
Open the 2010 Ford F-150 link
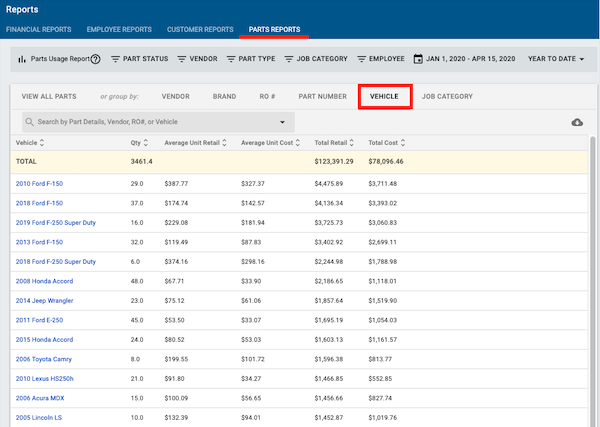coord(39,184)
